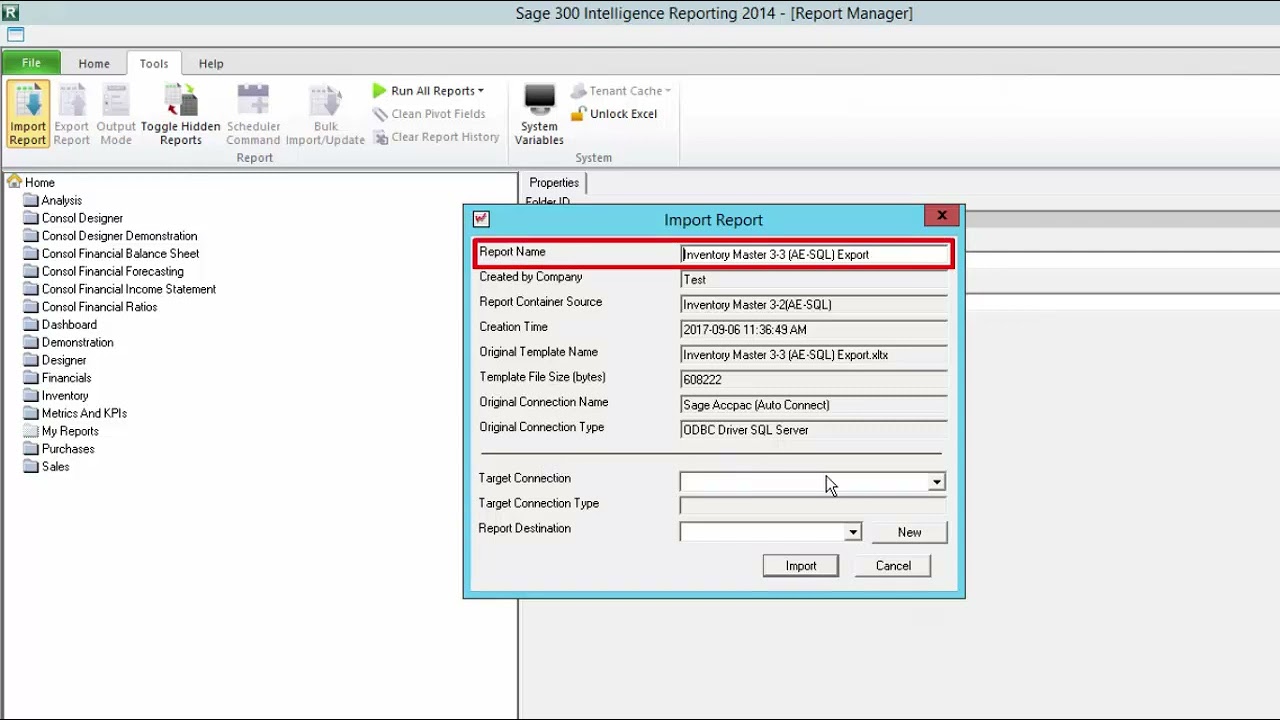This screenshot has width=1280, height=720.
Task: Click the Template File Size field
Action: pyautogui.click(x=814, y=379)
